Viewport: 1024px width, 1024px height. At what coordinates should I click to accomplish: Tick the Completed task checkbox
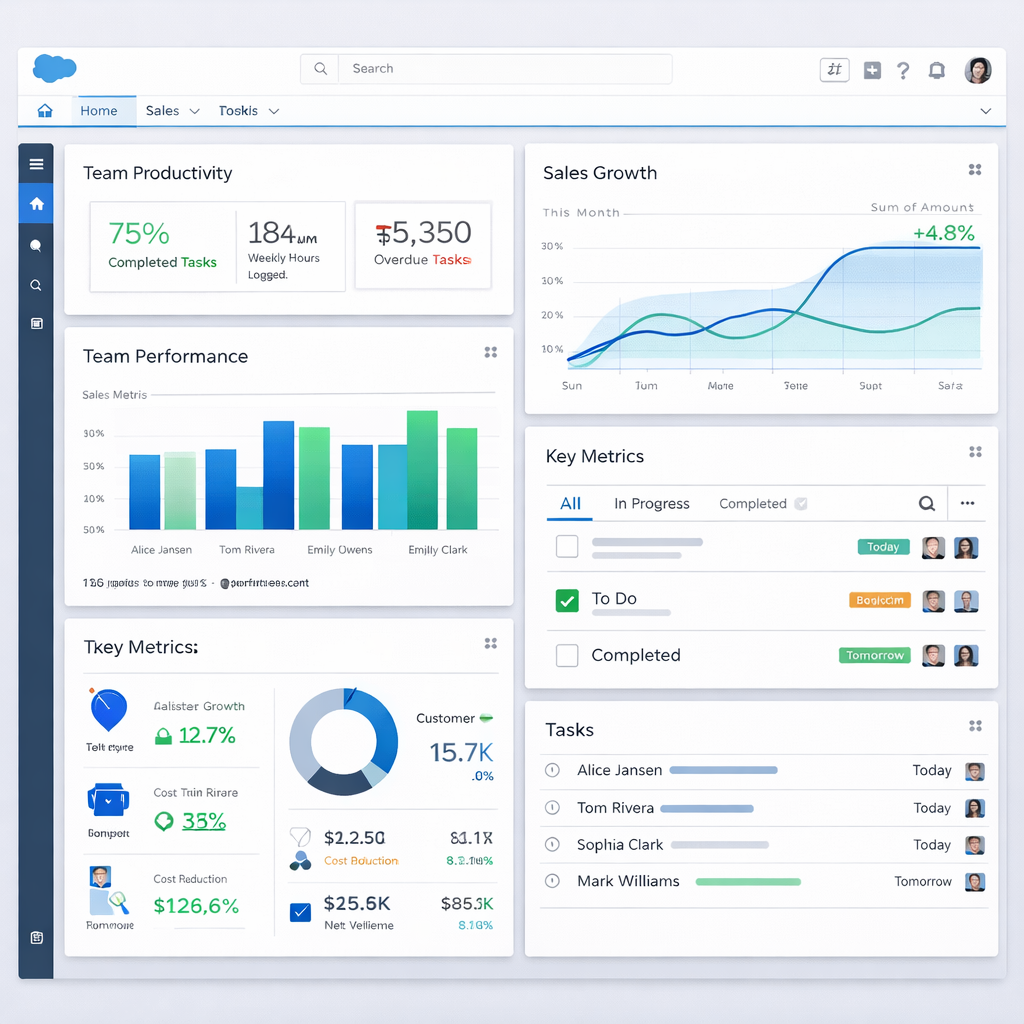(567, 656)
